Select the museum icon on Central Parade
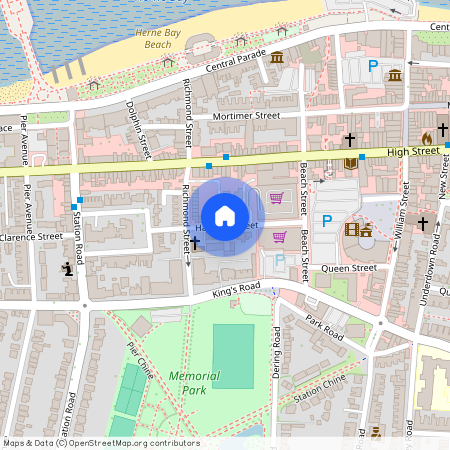 click(x=277, y=57)
